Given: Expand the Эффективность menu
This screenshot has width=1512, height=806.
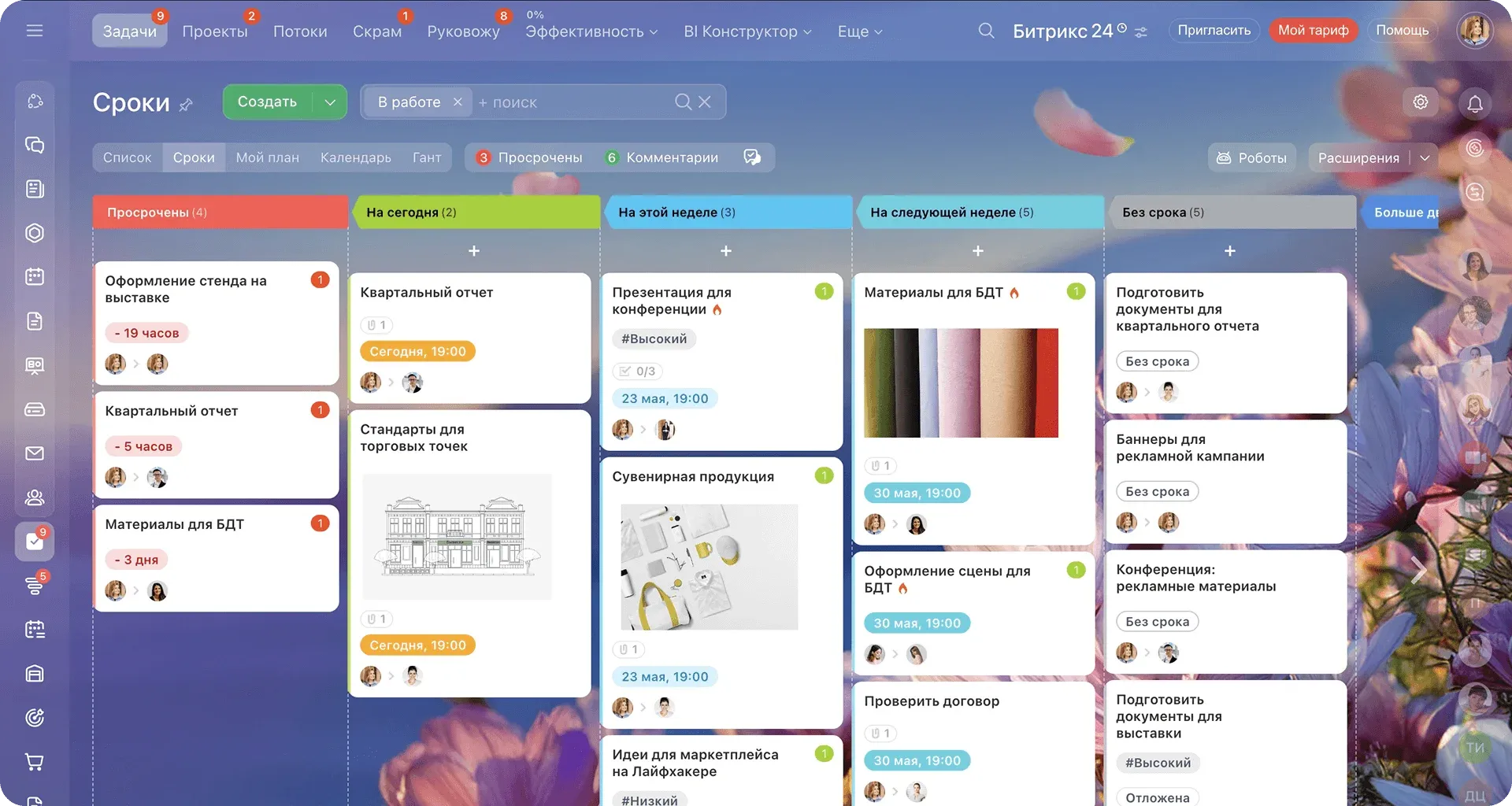Looking at the screenshot, I should (591, 31).
